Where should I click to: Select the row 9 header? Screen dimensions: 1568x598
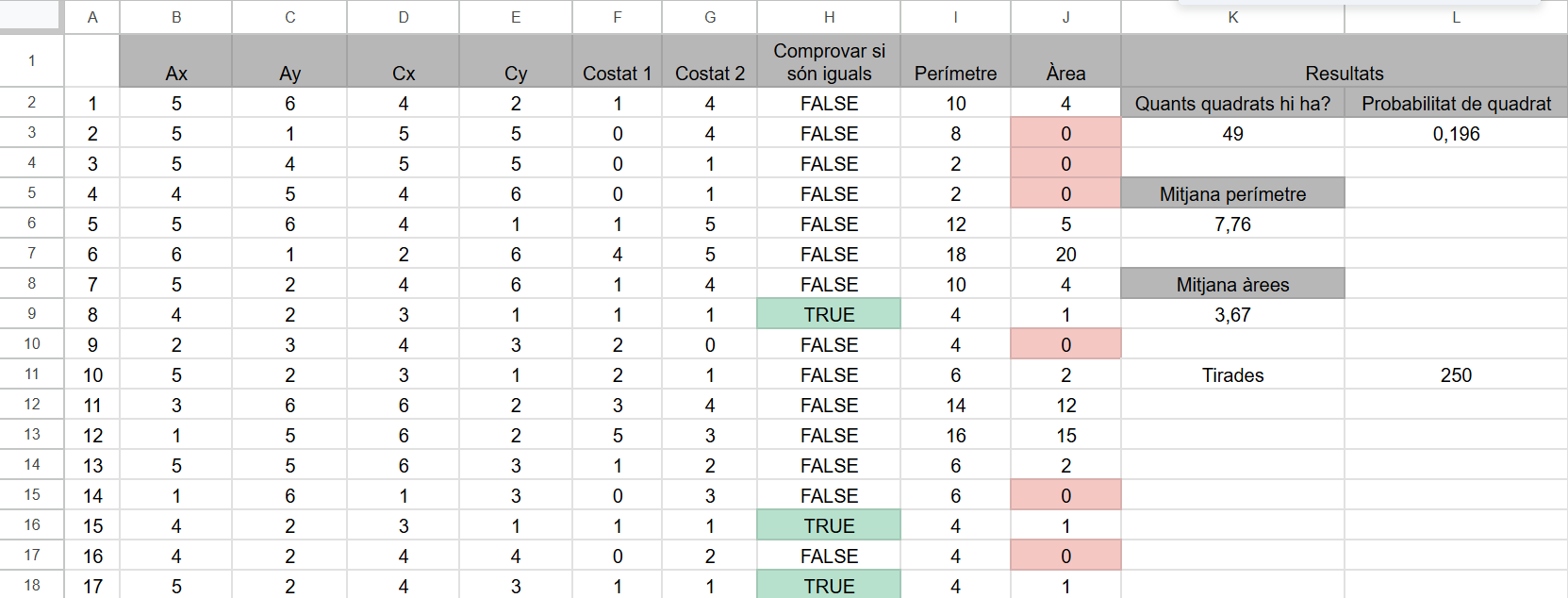tap(31, 314)
